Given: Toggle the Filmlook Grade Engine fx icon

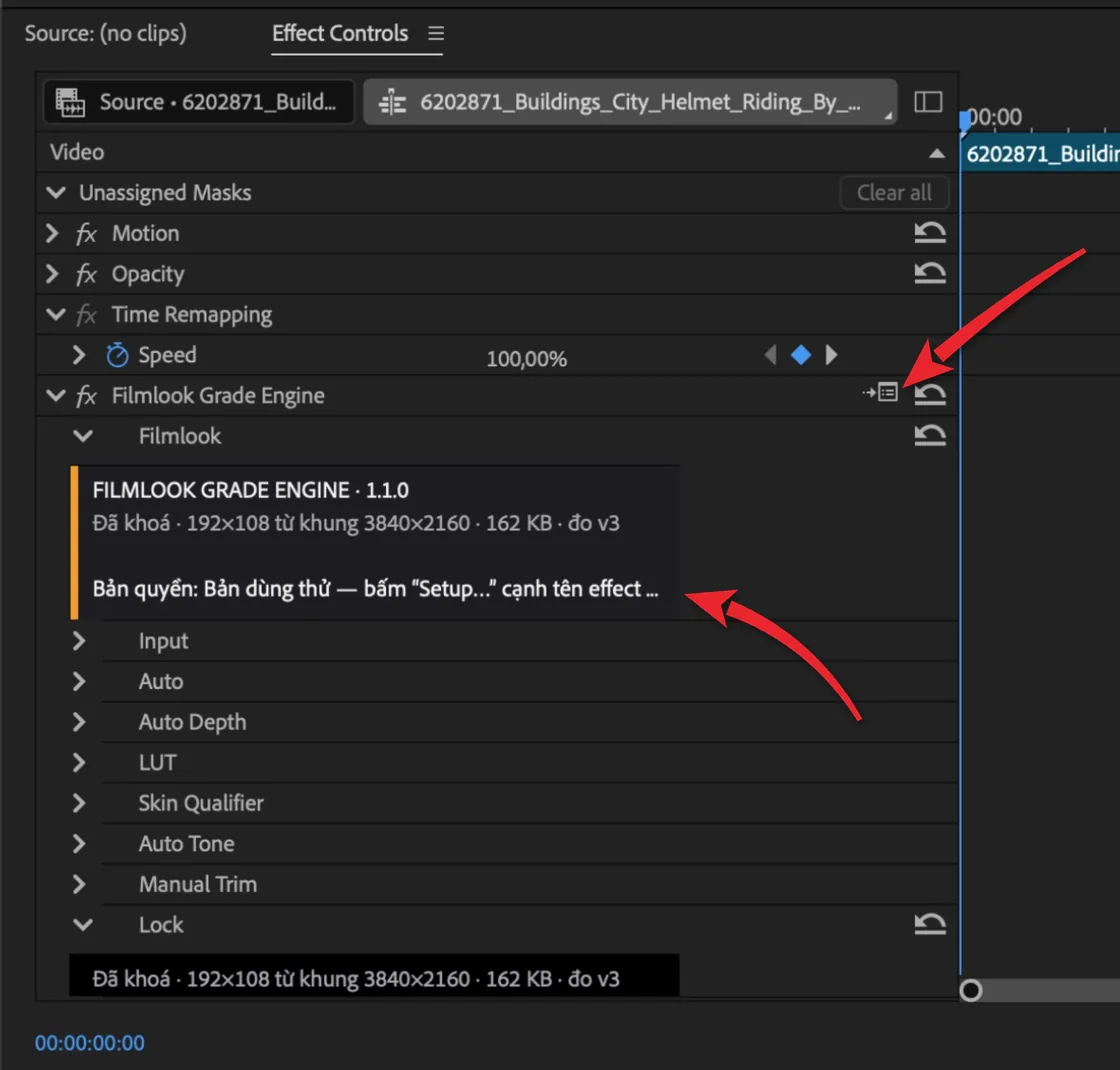Looking at the screenshot, I should [86, 396].
